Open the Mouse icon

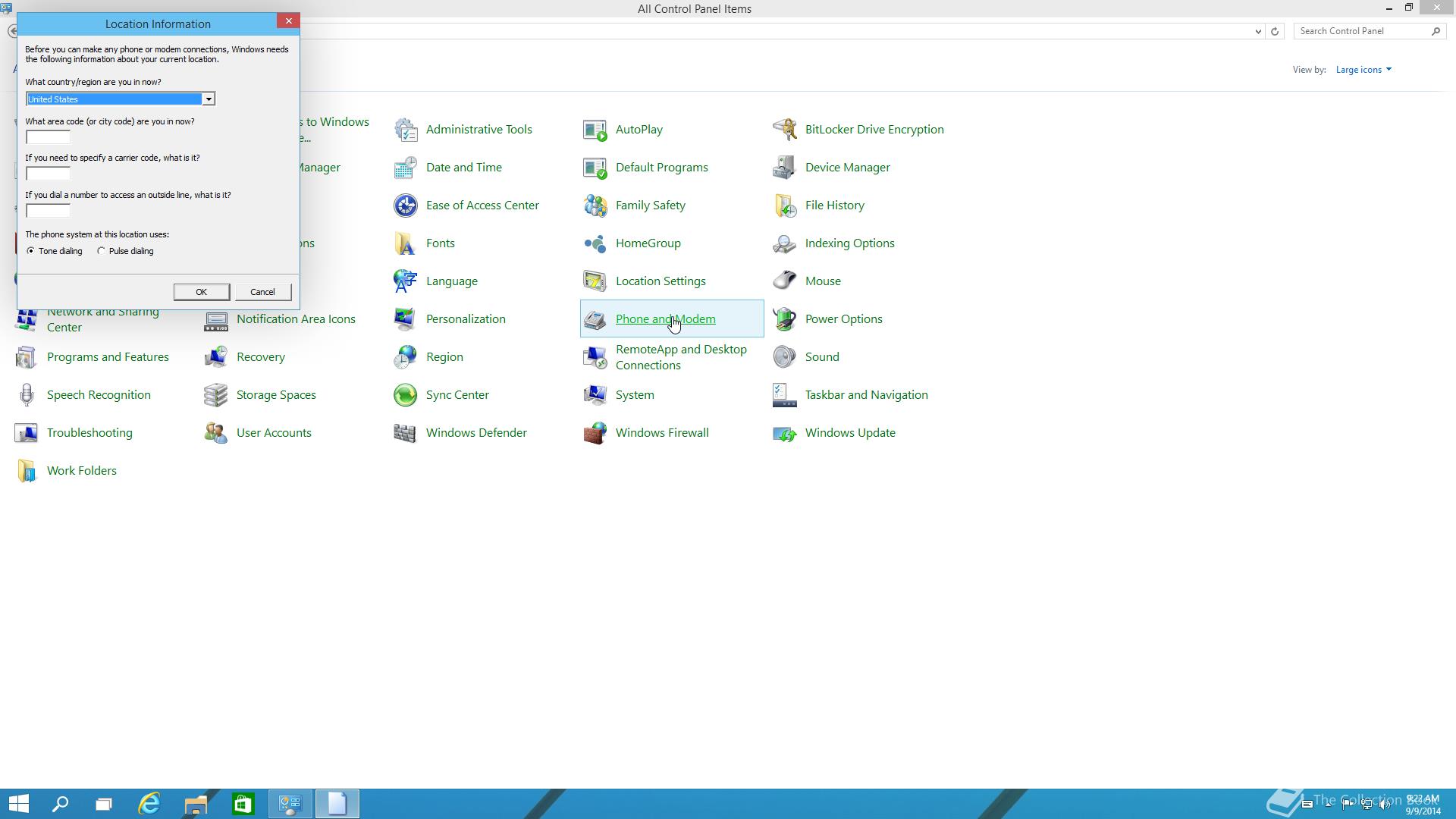tap(785, 281)
